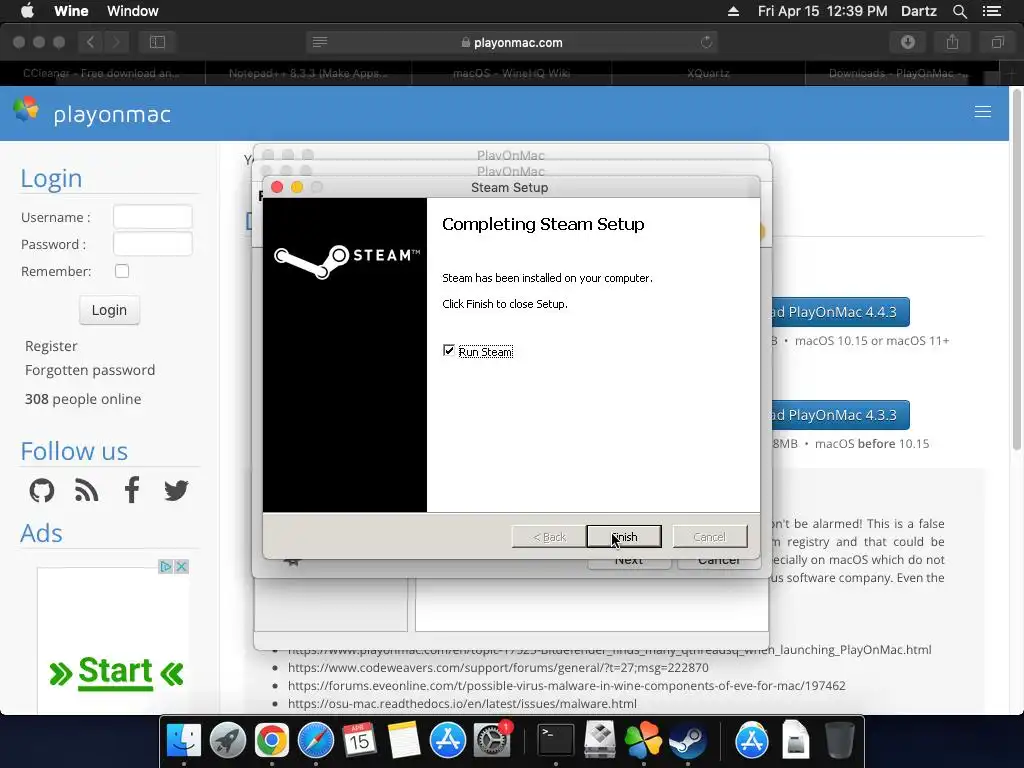This screenshot has width=1024, height=768.
Task: Click Finish in Steam Setup
Action: tap(624, 537)
